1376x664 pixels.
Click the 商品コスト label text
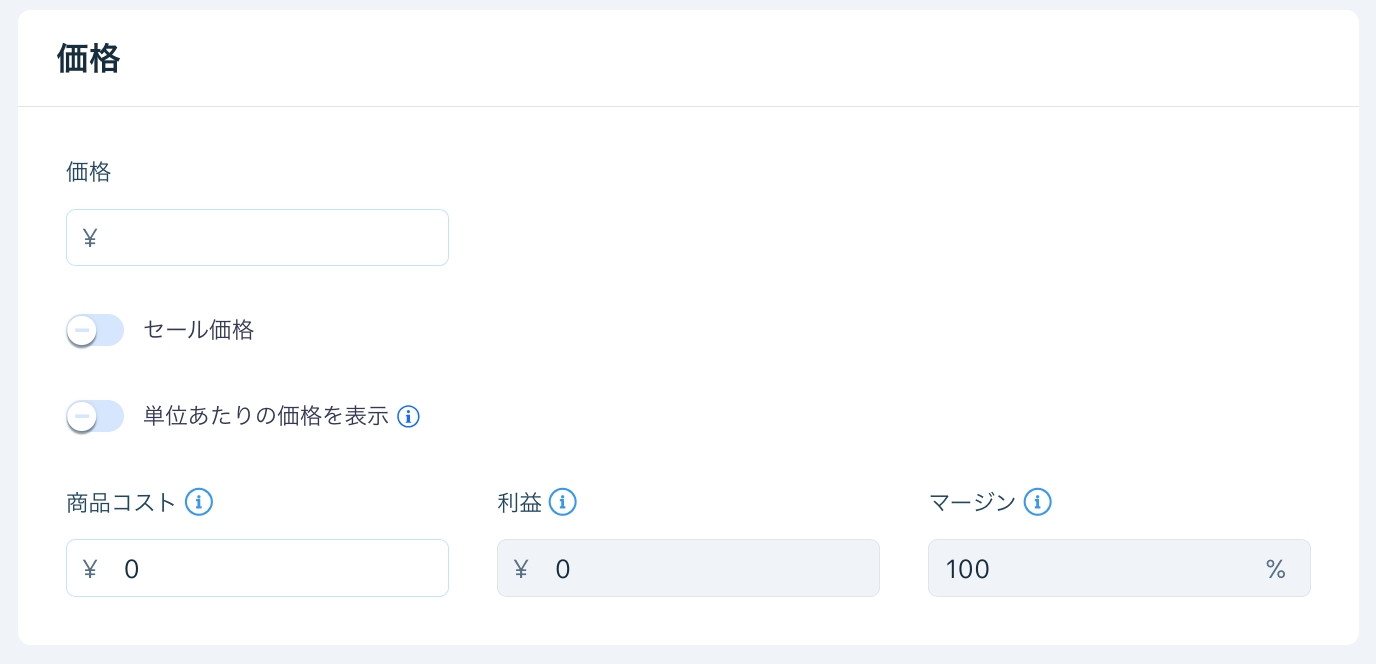pos(120,503)
